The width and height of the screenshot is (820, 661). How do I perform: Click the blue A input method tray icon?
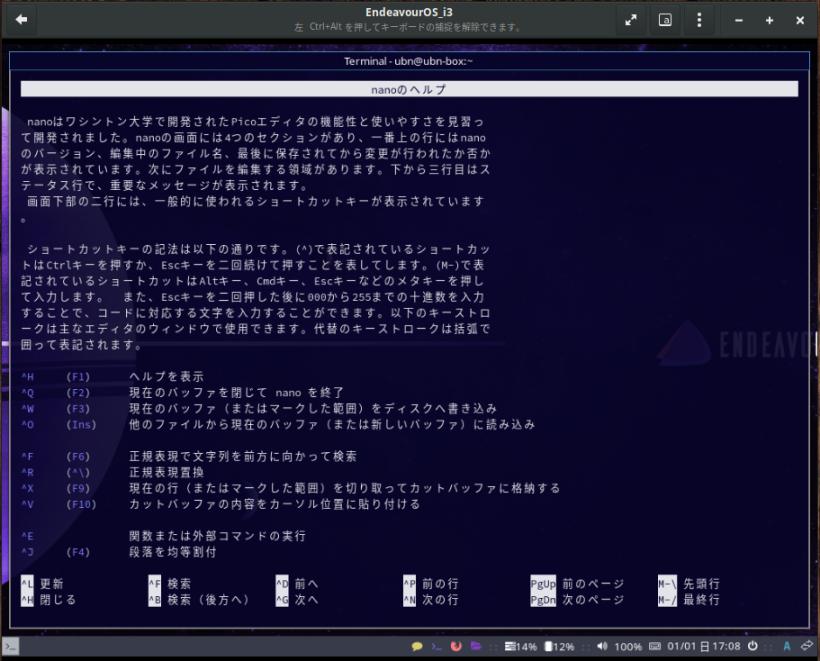(x=787, y=646)
